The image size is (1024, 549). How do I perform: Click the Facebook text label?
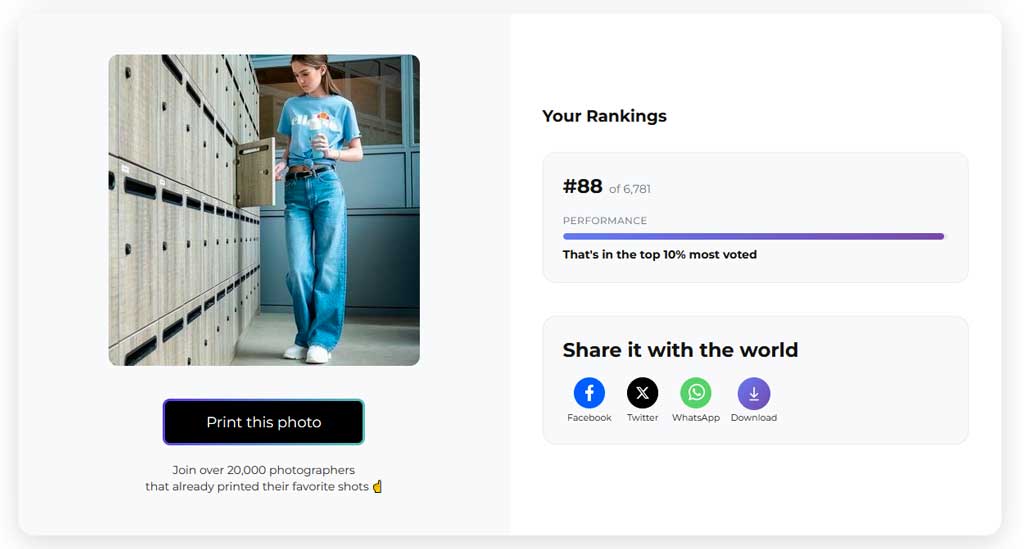click(x=589, y=418)
